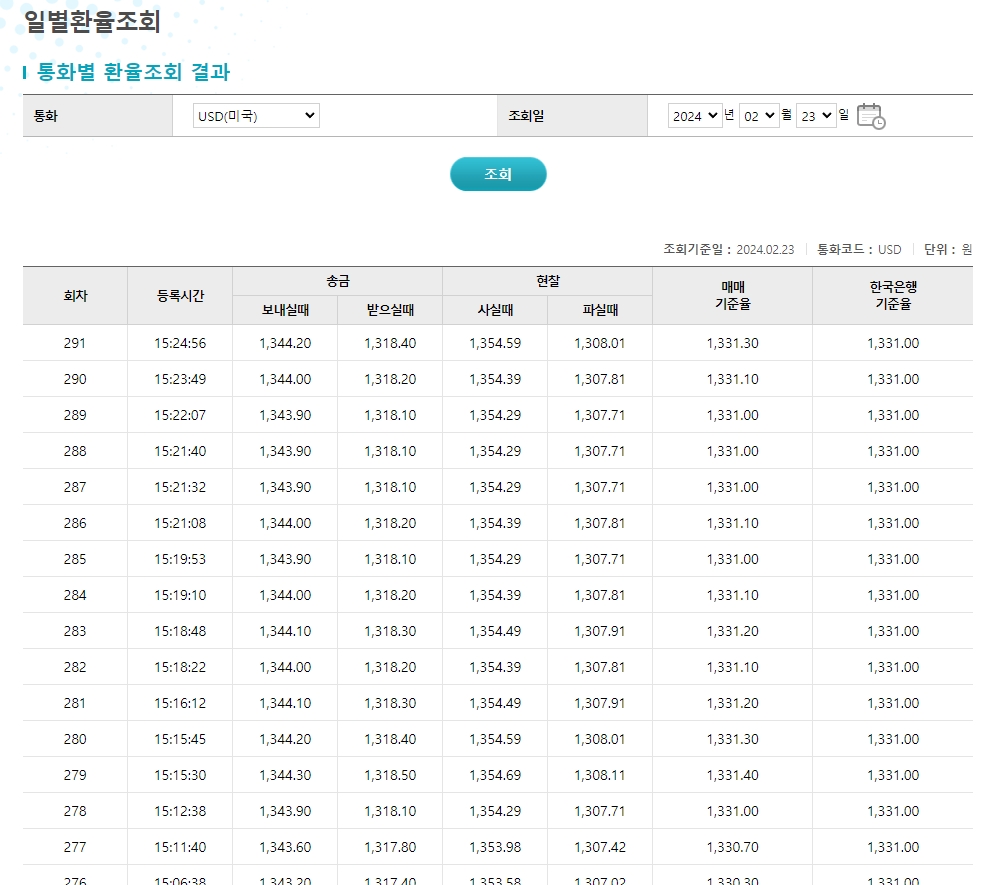
Task: Click the 현찰 column group header
Action: [x=546, y=279]
